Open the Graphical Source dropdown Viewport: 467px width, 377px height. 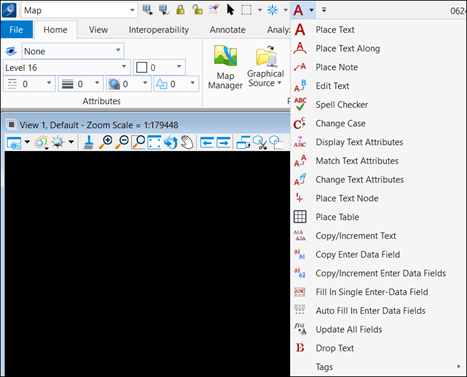266,68
